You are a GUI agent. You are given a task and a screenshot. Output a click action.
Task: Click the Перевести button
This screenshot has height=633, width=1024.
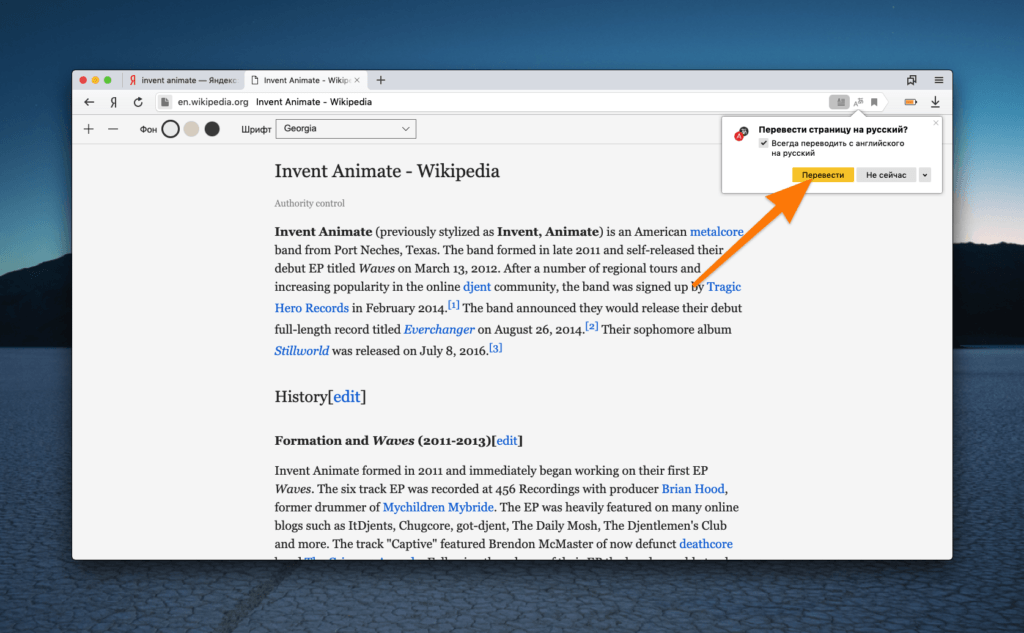823,175
